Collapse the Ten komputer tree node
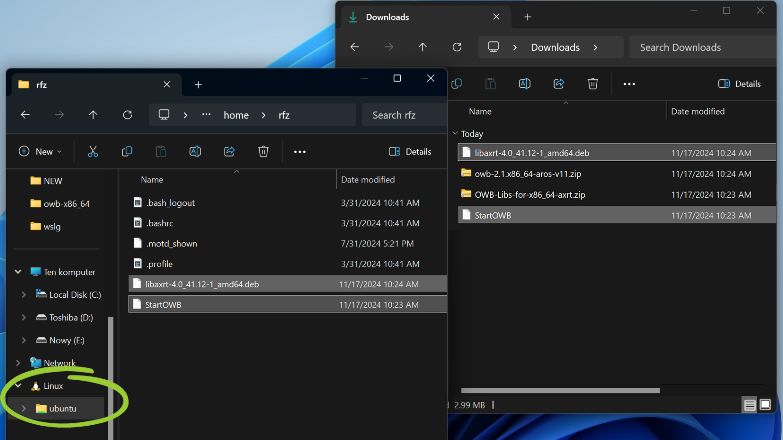This screenshot has width=783, height=440. click(x=18, y=272)
